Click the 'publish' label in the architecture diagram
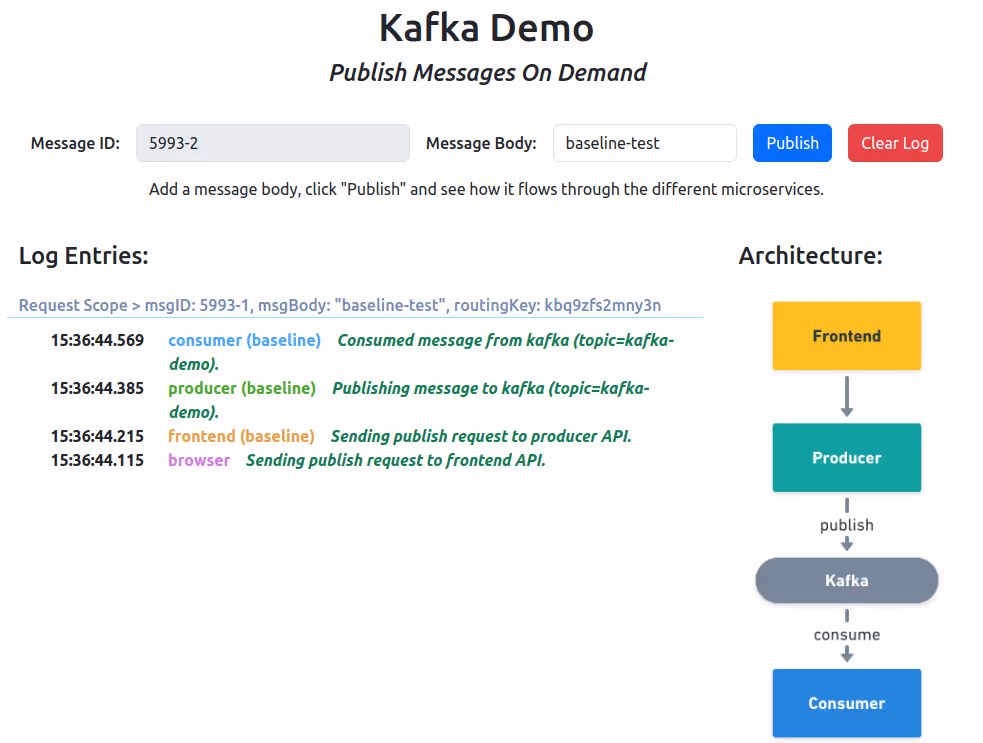Image resolution: width=983 pixels, height=743 pixels. [846, 525]
